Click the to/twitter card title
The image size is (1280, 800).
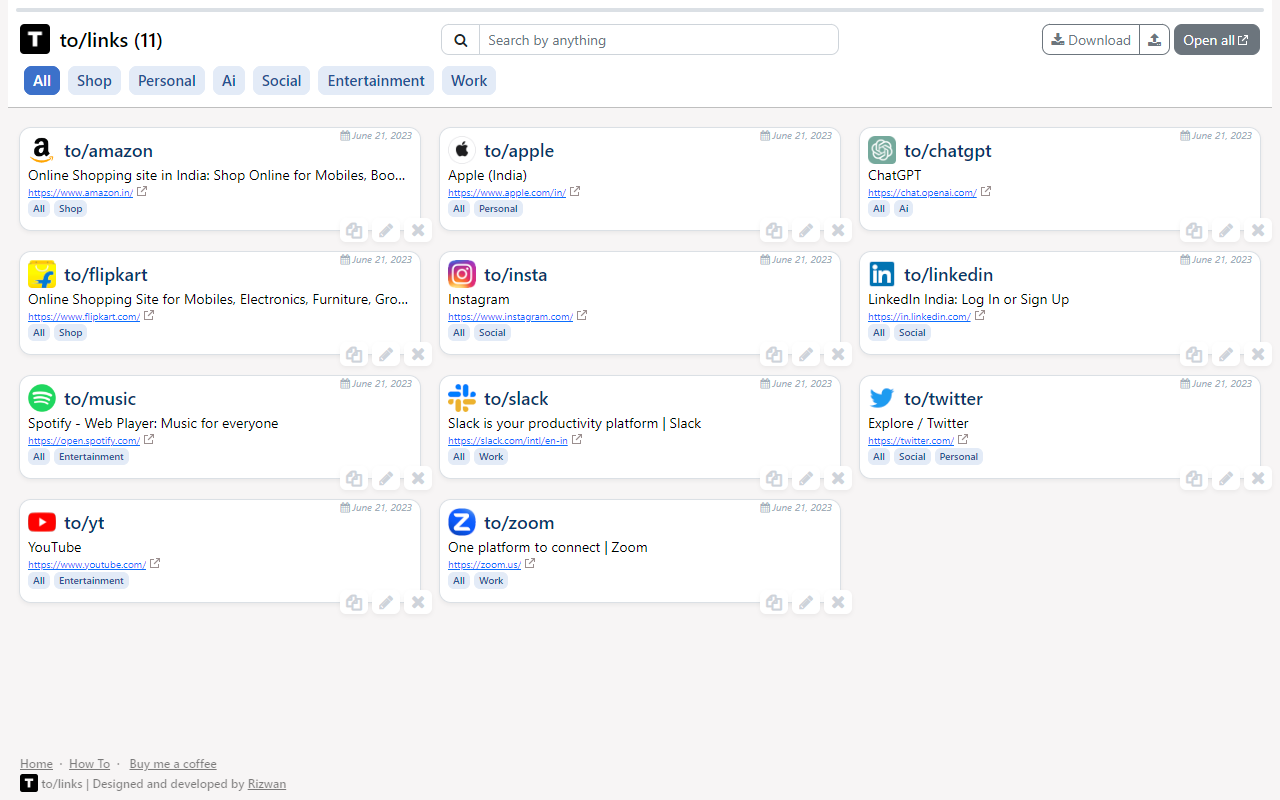(943, 399)
